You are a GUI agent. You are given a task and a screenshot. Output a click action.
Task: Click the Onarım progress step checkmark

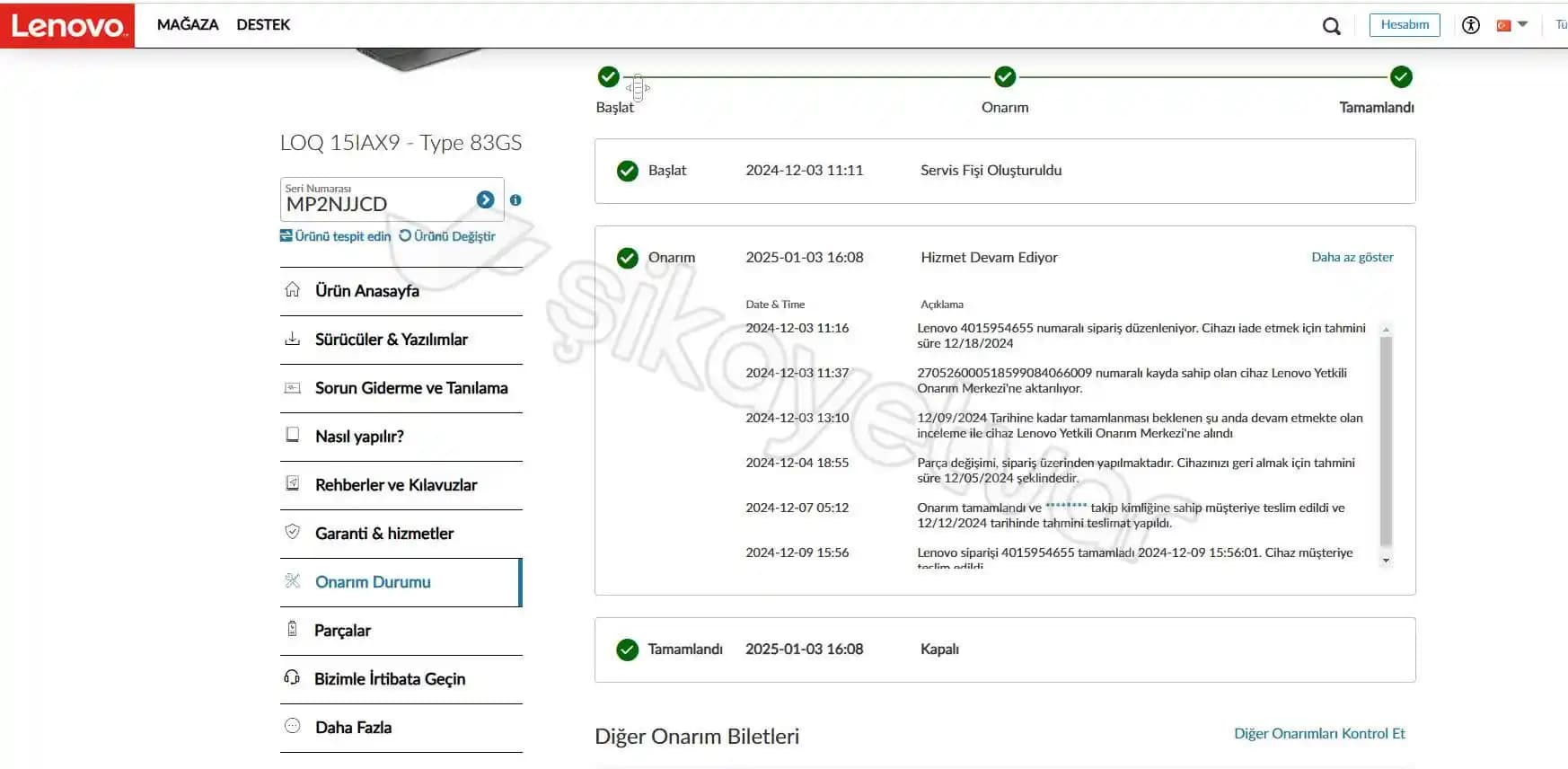point(1005,77)
